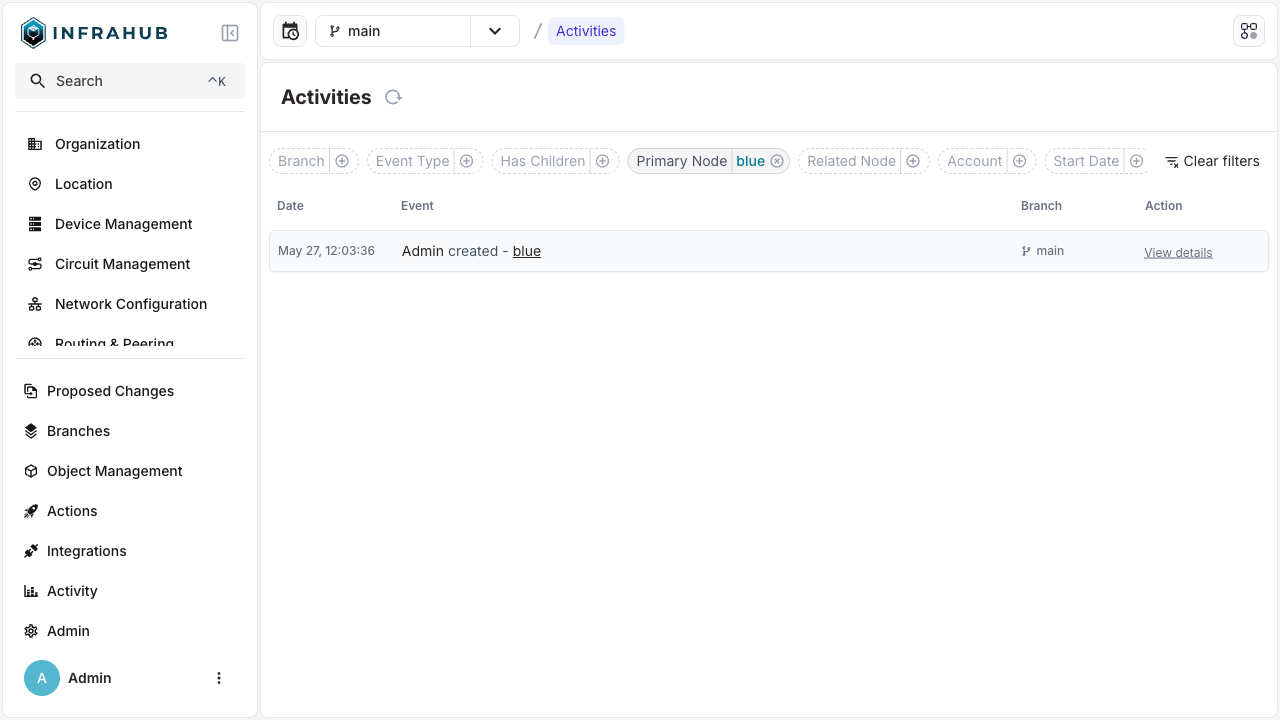Select the Device Management sidebar icon
The height and width of the screenshot is (720, 1280).
click(34, 224)
